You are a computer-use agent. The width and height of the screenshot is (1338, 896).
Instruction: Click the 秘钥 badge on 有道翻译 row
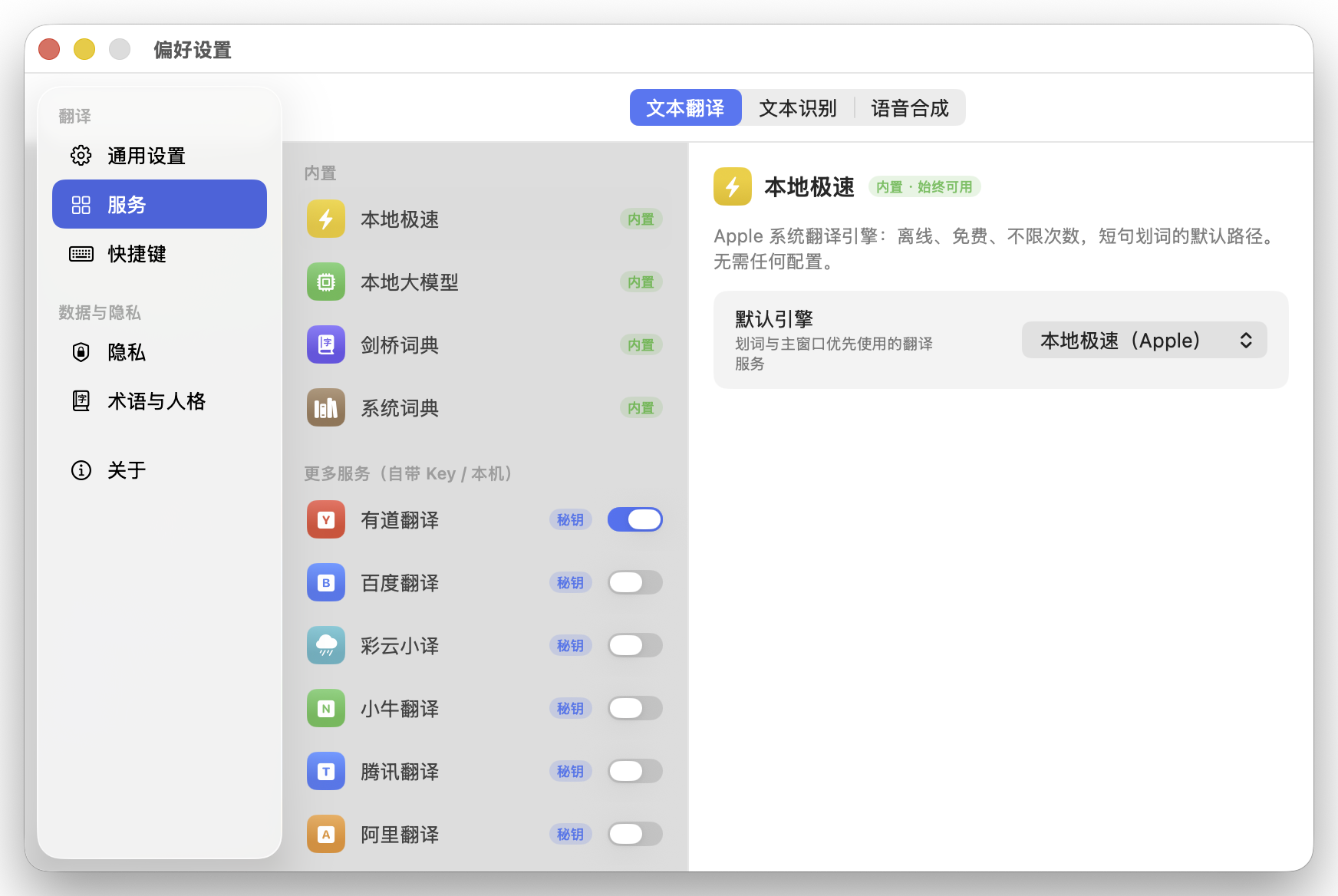[x=570, y=520]
